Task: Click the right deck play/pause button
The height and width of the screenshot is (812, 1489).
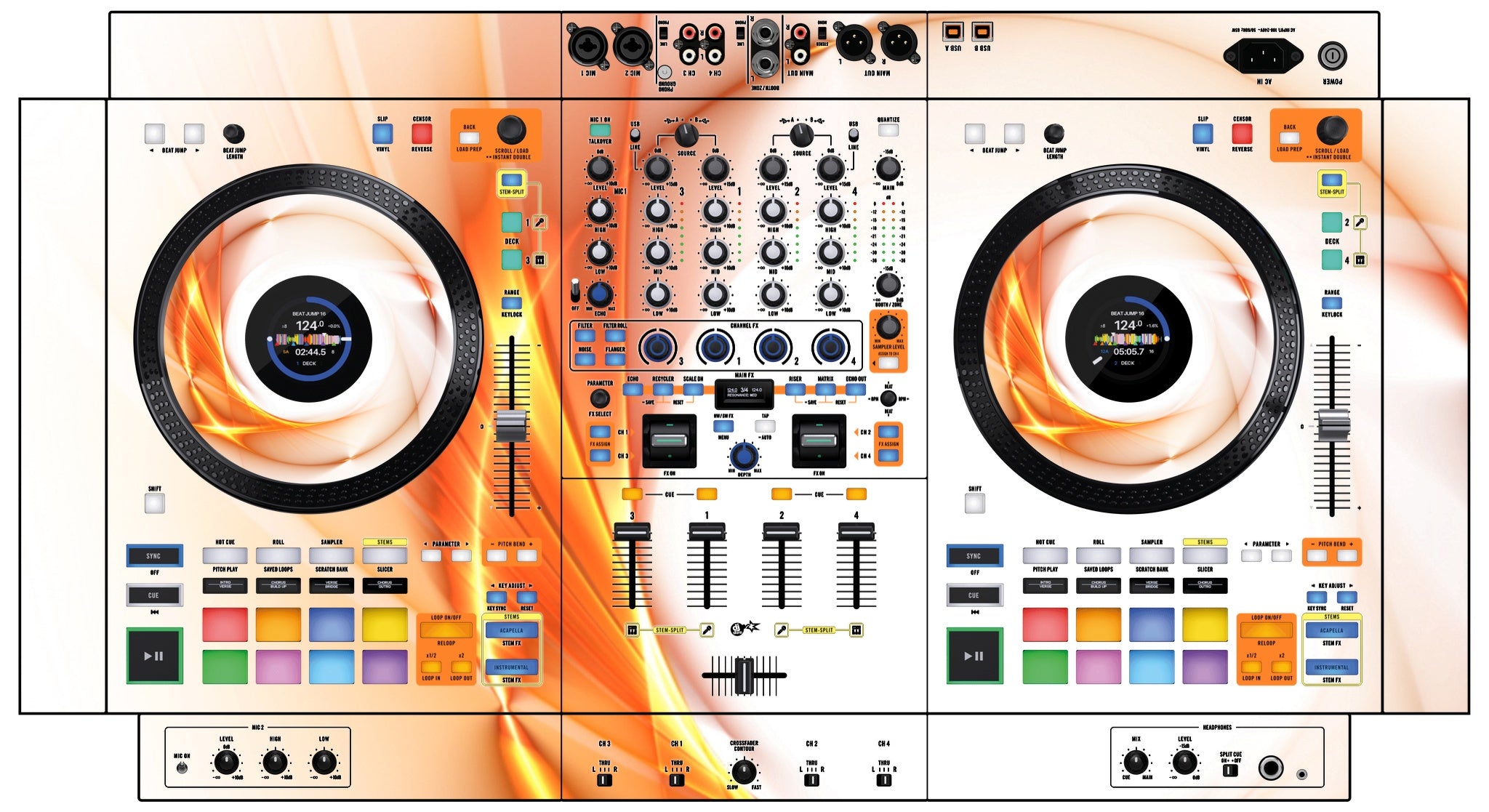Action: 974,655
